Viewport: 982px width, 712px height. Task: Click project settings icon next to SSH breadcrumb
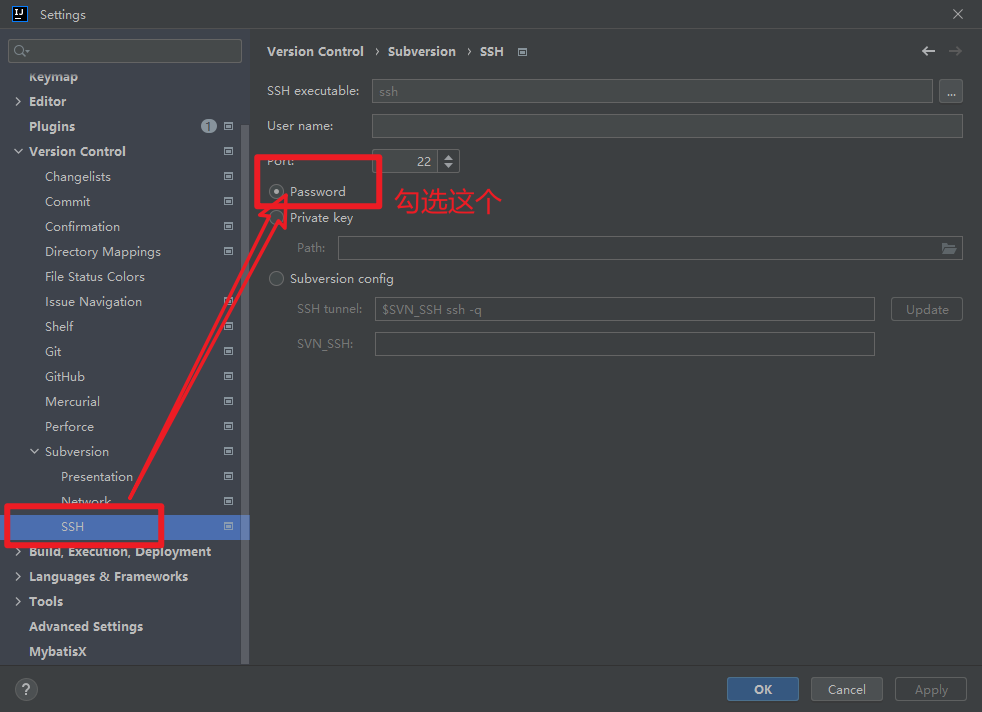[522, 52]
